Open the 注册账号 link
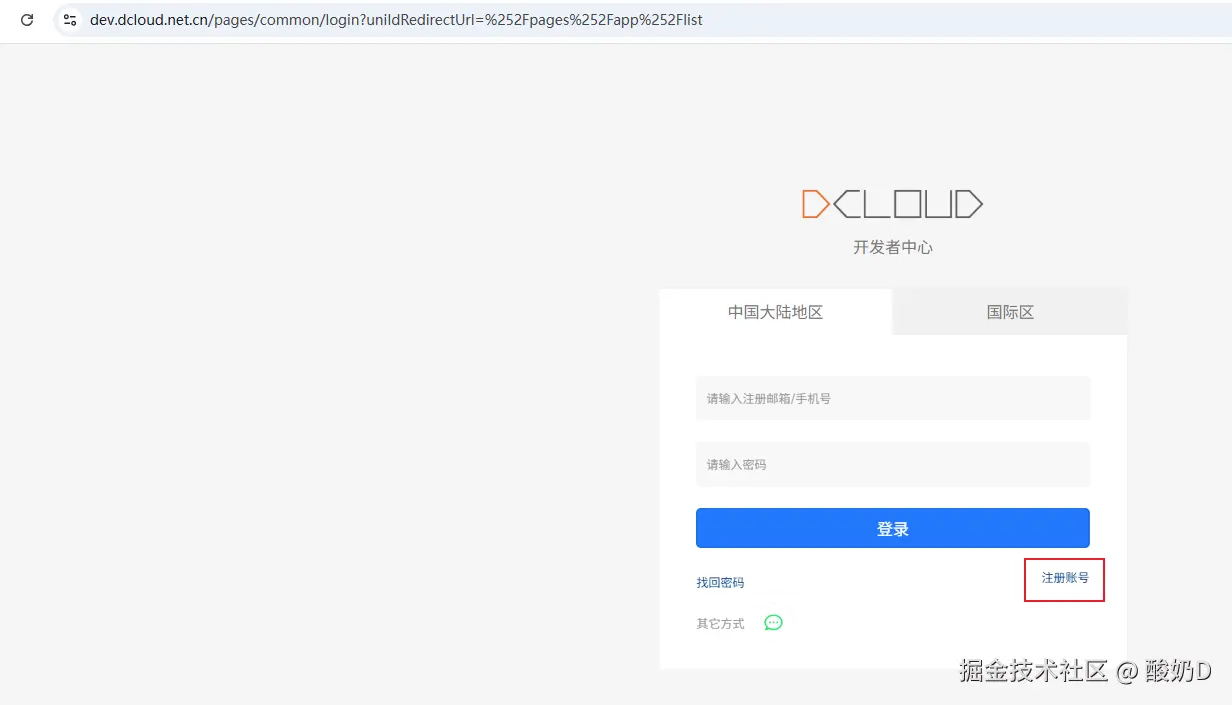Image resolution: width=1232 pixels, height=705 pixels. [1065, 578]
